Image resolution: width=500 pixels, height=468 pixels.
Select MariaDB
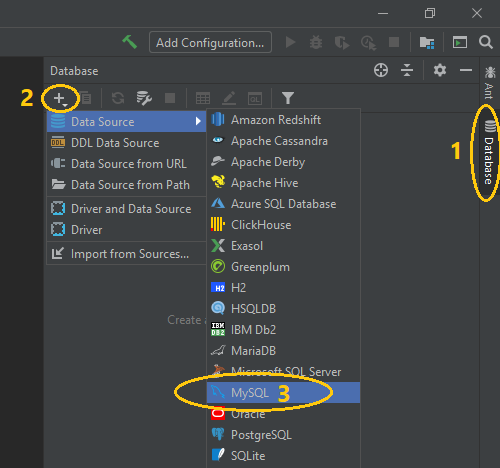point(284,351)
